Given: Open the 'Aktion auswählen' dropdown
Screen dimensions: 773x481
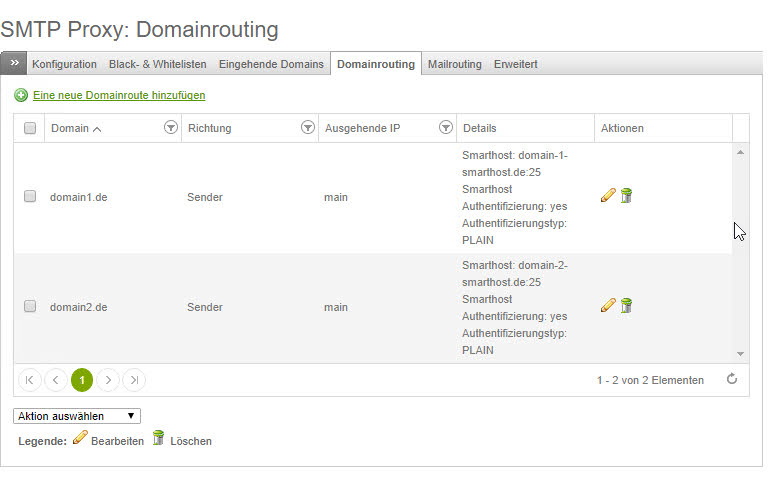Looking at the screenshot, I should [77, 416].
